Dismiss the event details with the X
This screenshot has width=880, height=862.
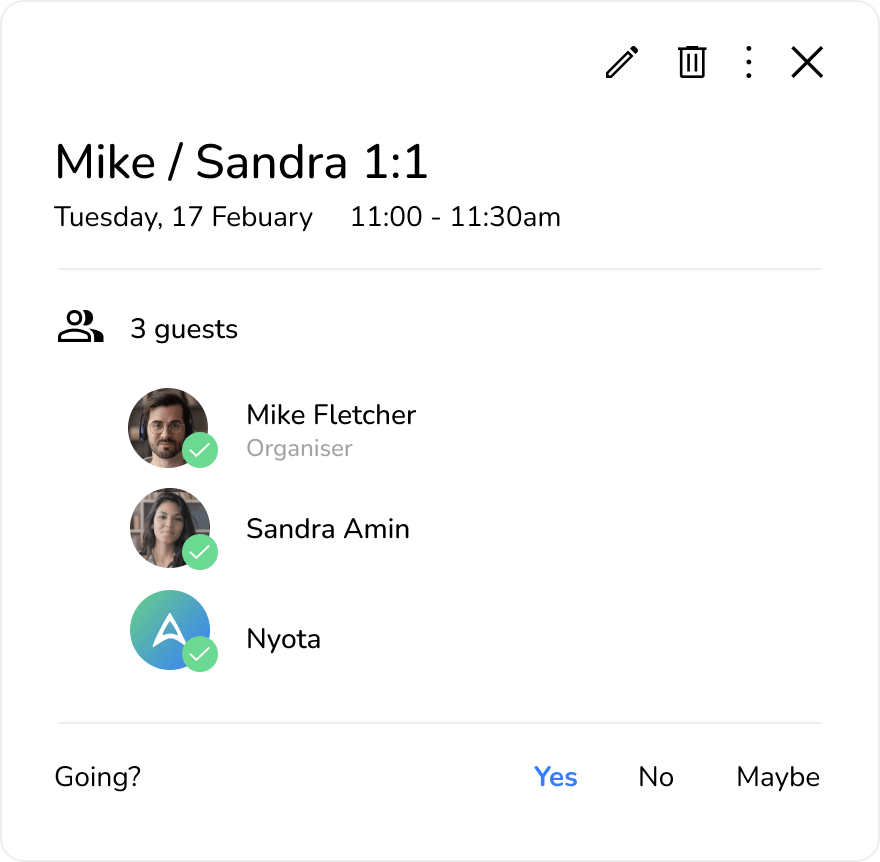806,62
